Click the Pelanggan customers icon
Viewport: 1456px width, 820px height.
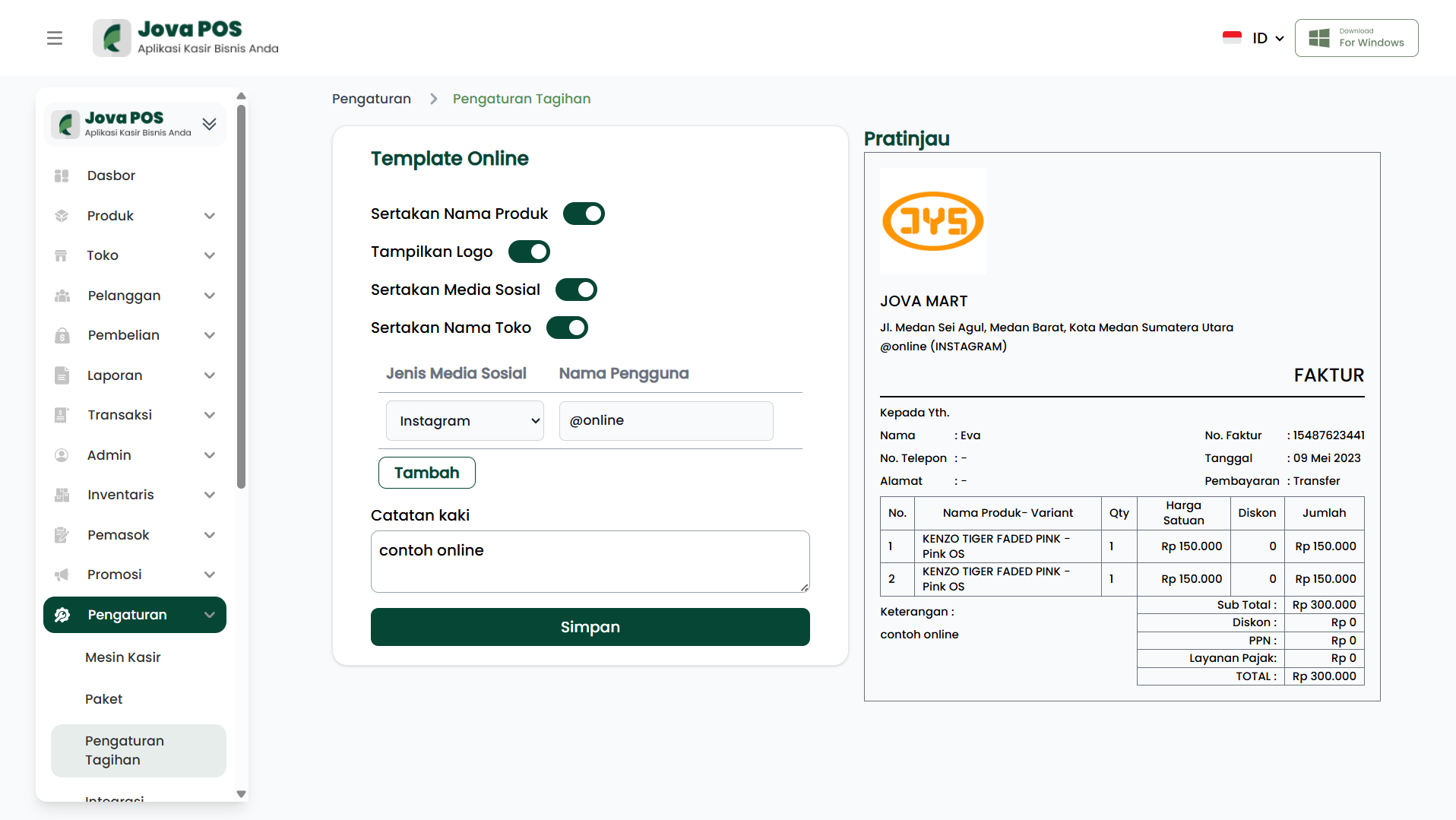[x=62, y=296]
